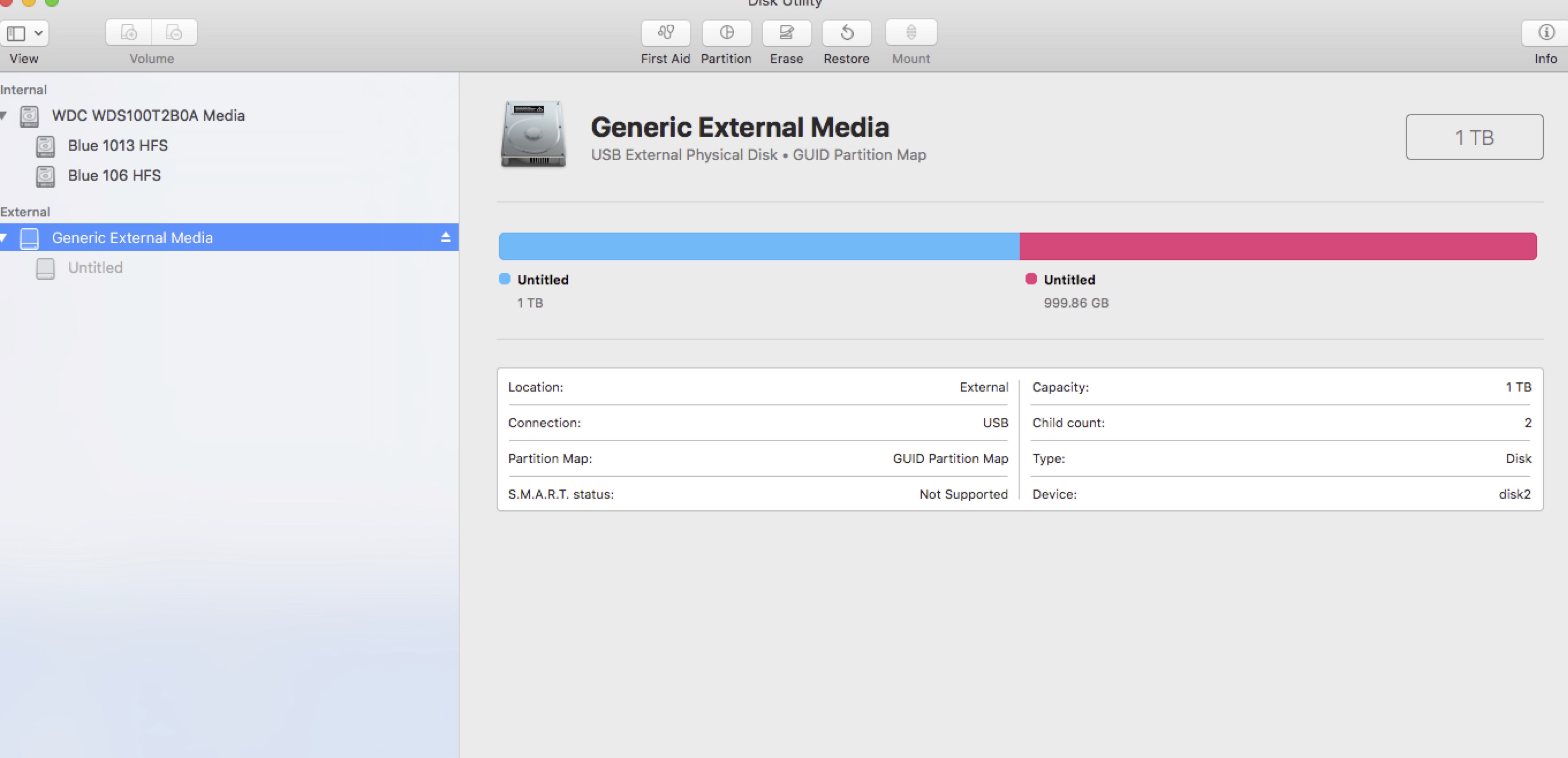This screenshot has height=758, width=1568.
Task: Click the remove volume icon
Action: [x=174, y=33]
